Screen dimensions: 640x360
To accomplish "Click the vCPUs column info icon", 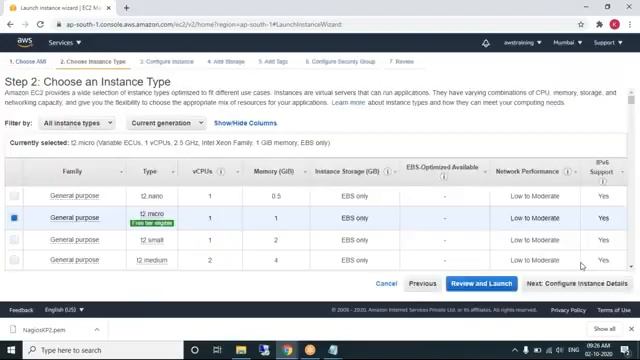I will tap(221, 172).
